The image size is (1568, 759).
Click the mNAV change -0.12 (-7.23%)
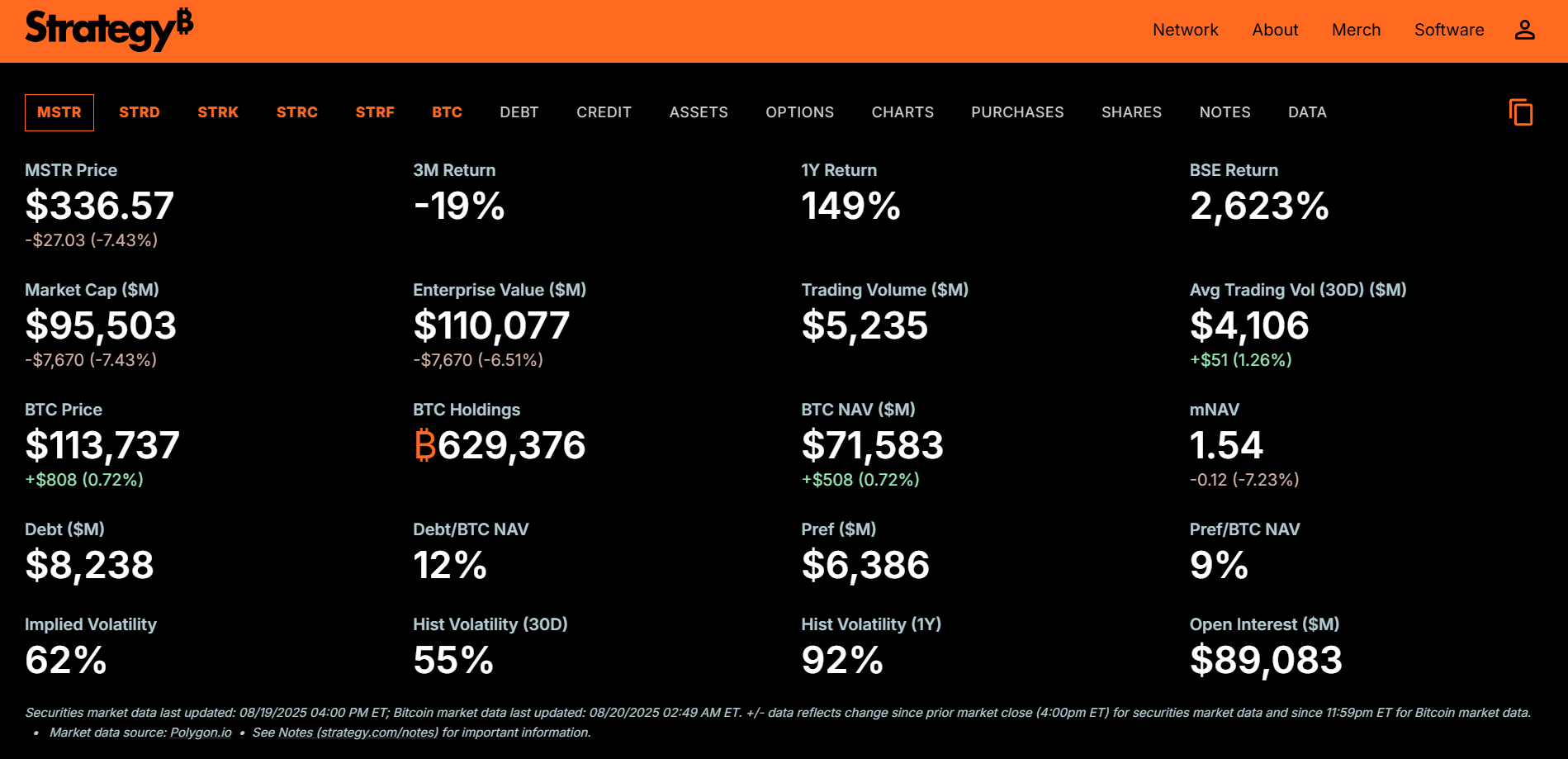tap(1244, 480)
